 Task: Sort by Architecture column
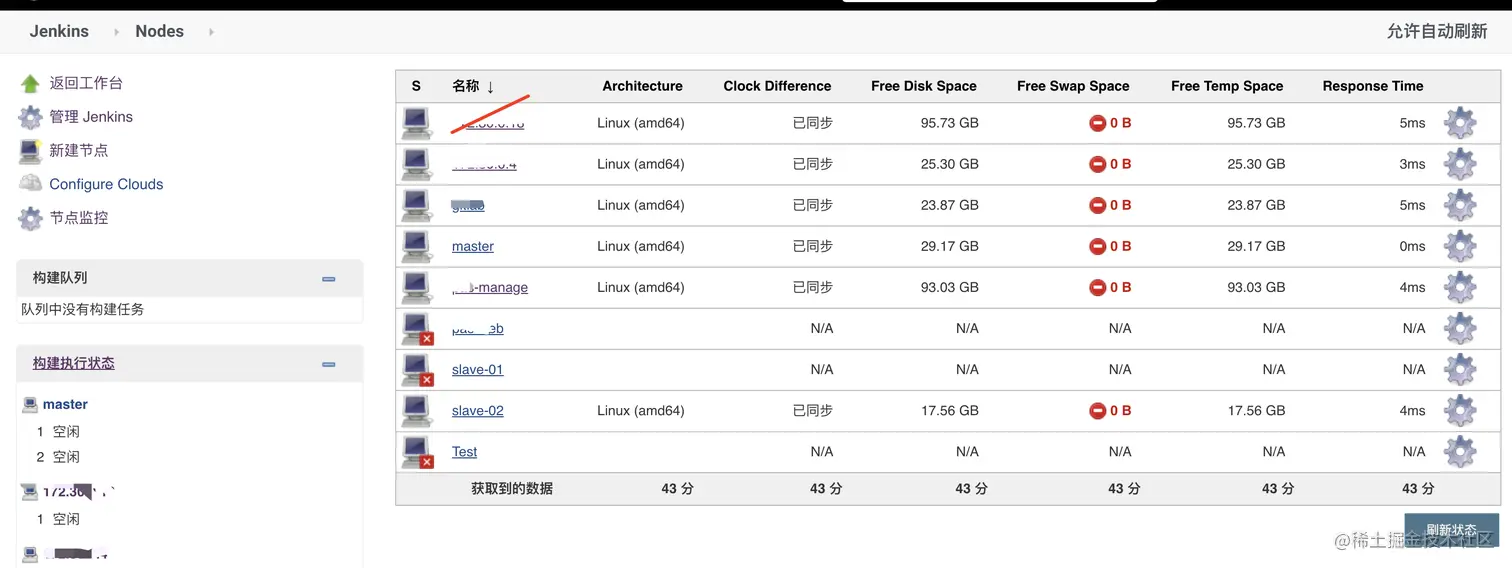click(642, 86)
